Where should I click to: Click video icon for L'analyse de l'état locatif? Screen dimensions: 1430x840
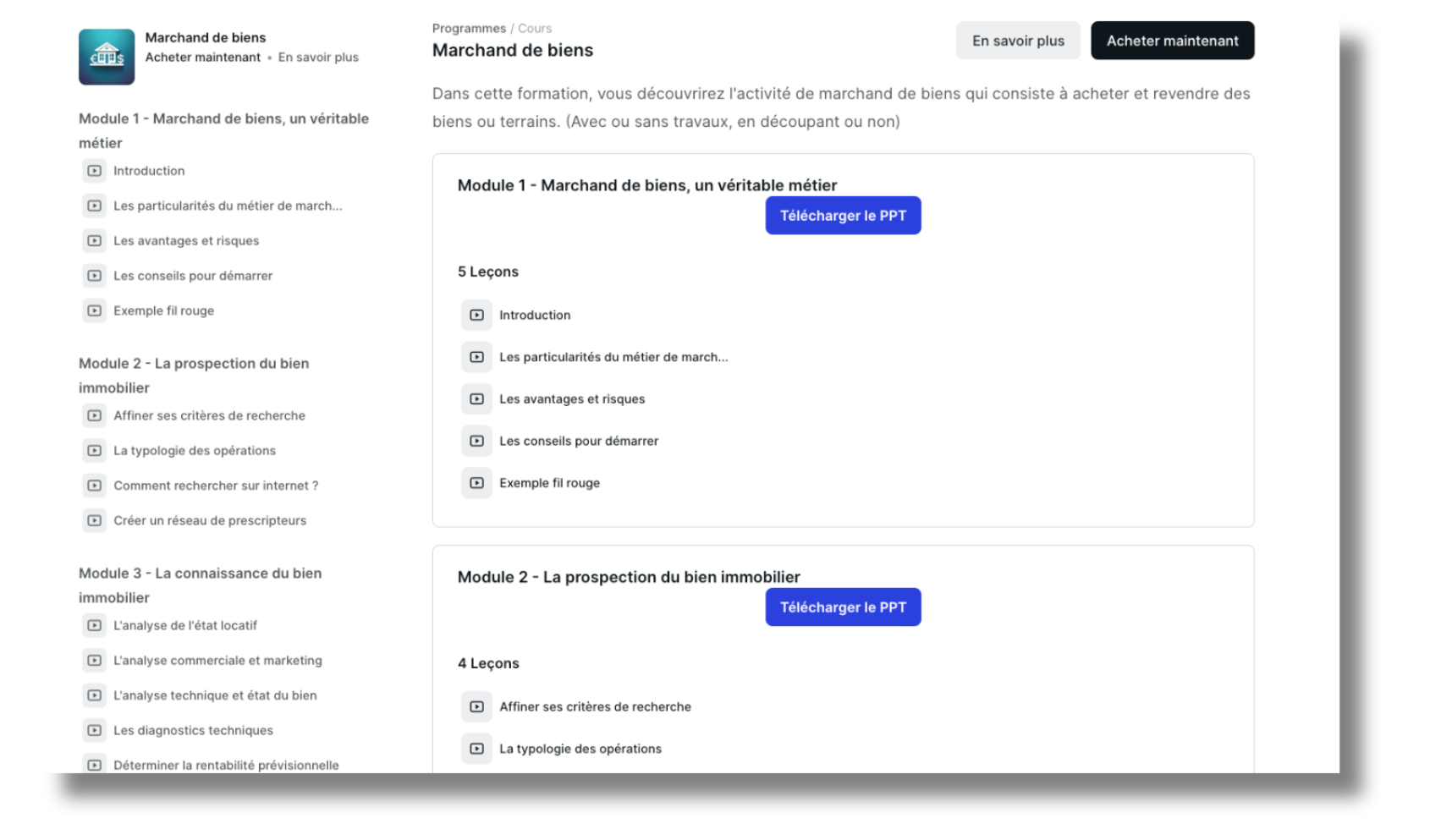click(95, 626)
